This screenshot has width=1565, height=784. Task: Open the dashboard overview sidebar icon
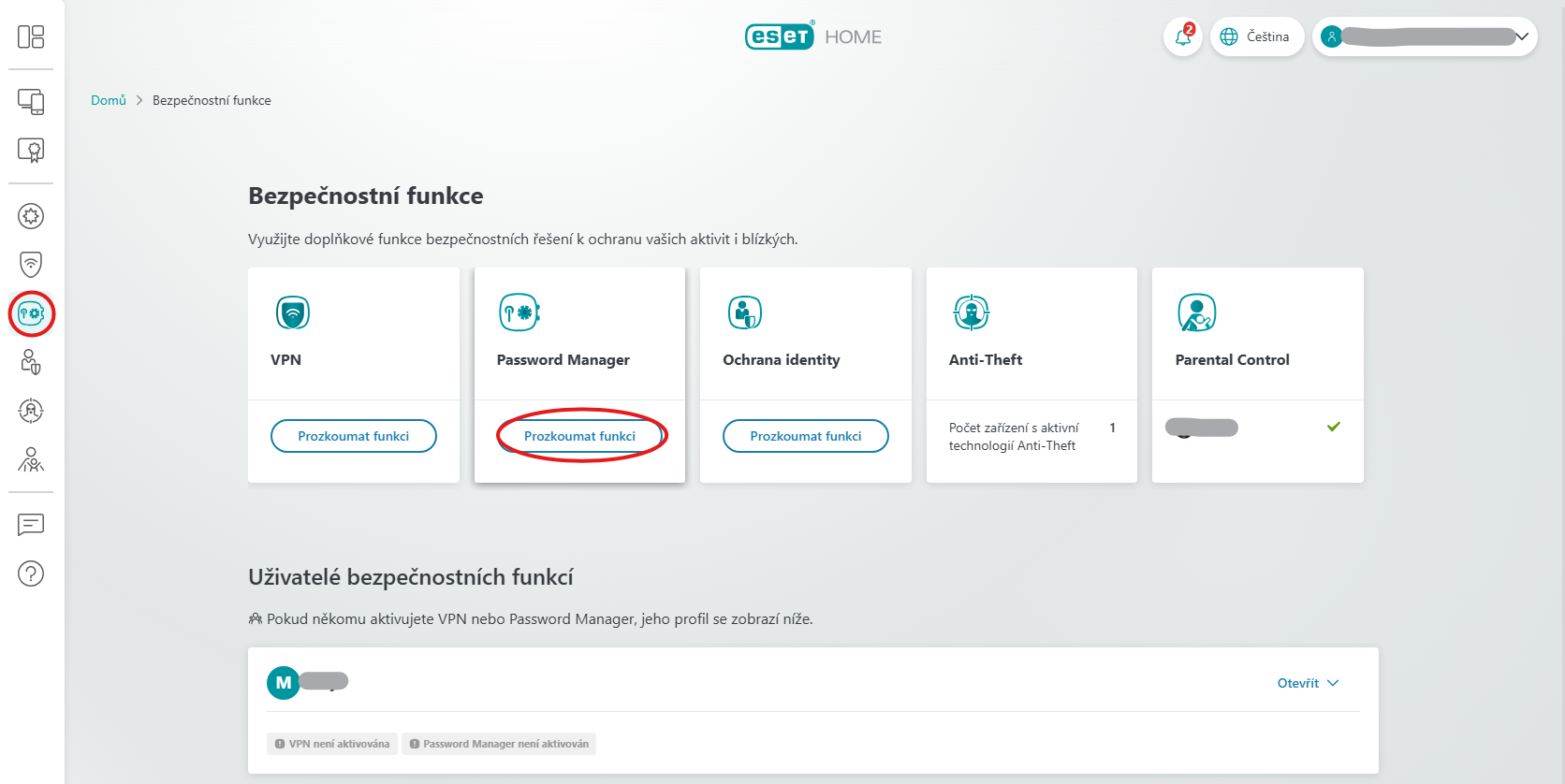(31, 36)
